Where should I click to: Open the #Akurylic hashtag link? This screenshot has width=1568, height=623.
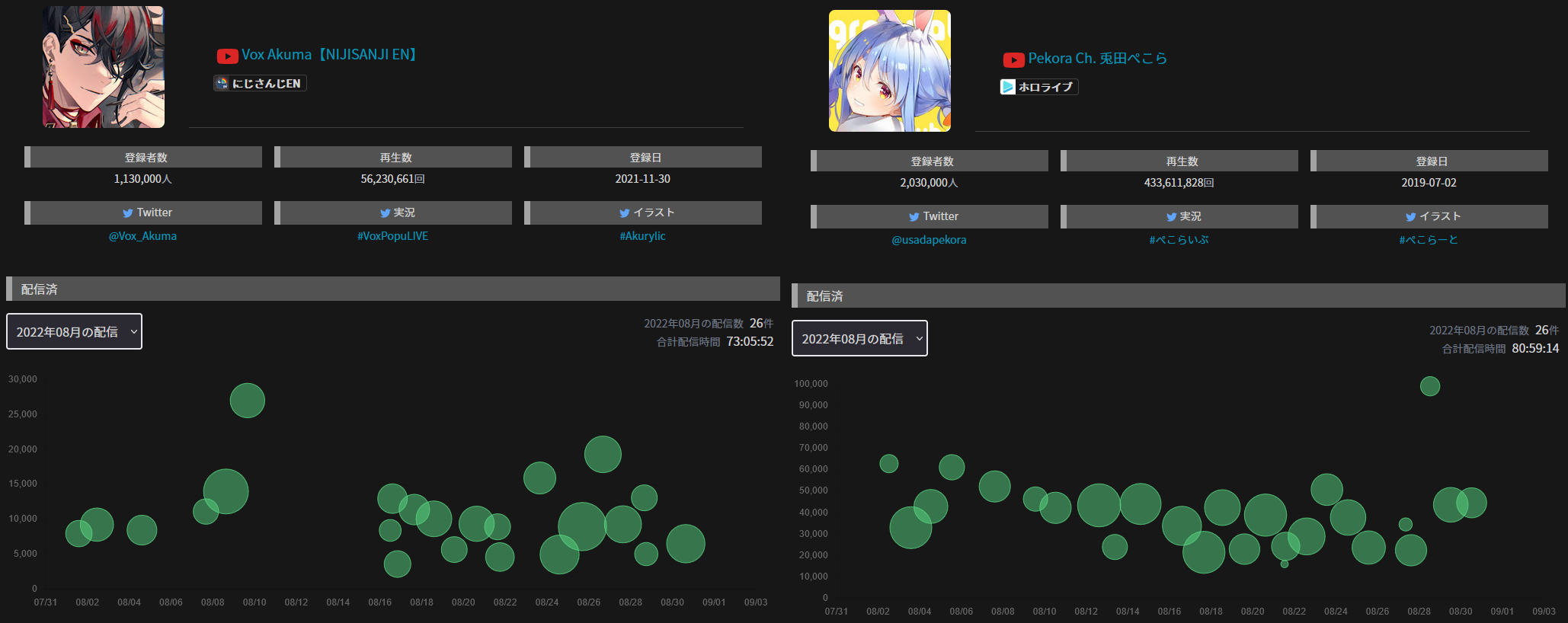642,236
